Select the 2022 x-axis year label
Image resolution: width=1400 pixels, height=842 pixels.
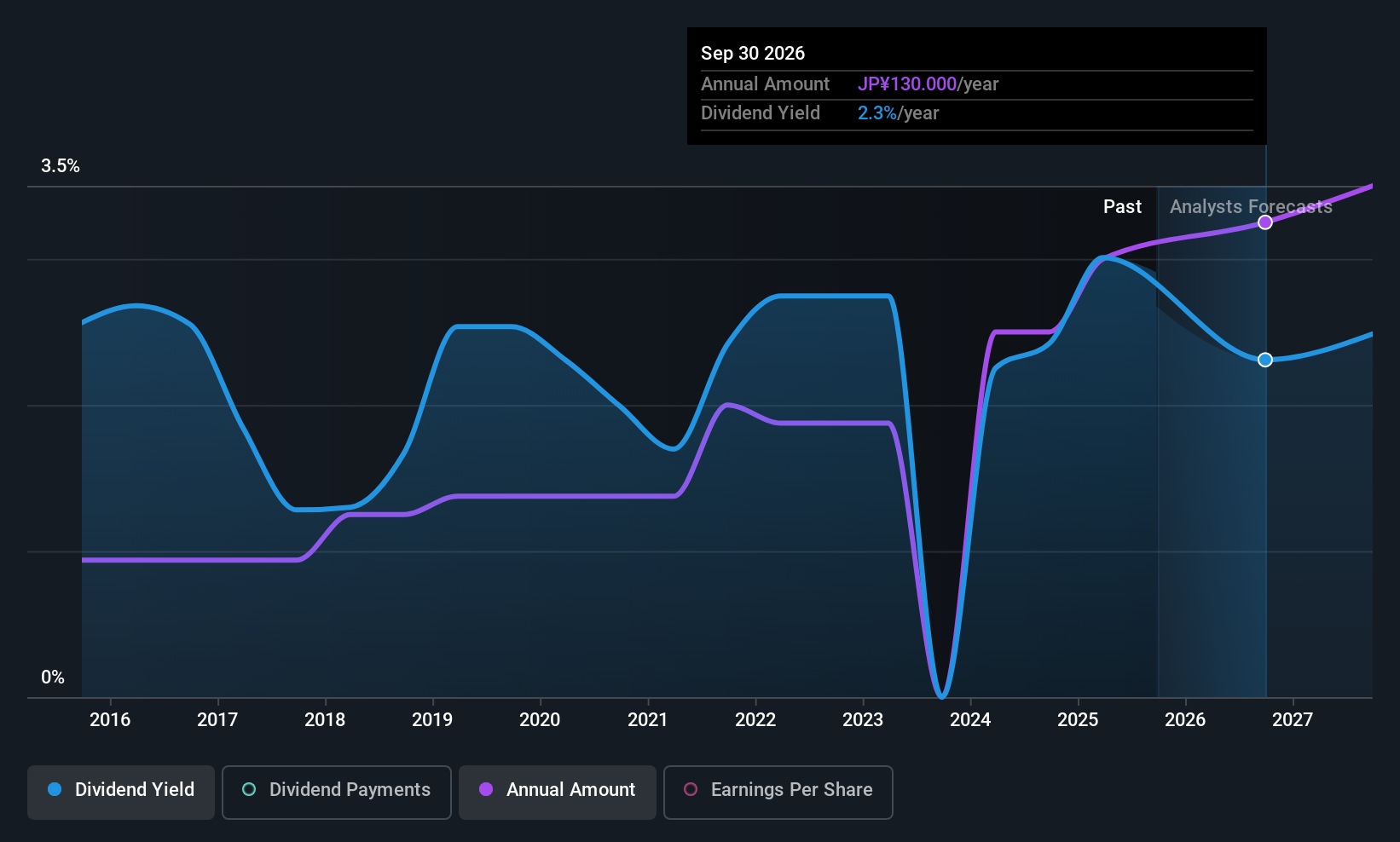tap(755, 720)
